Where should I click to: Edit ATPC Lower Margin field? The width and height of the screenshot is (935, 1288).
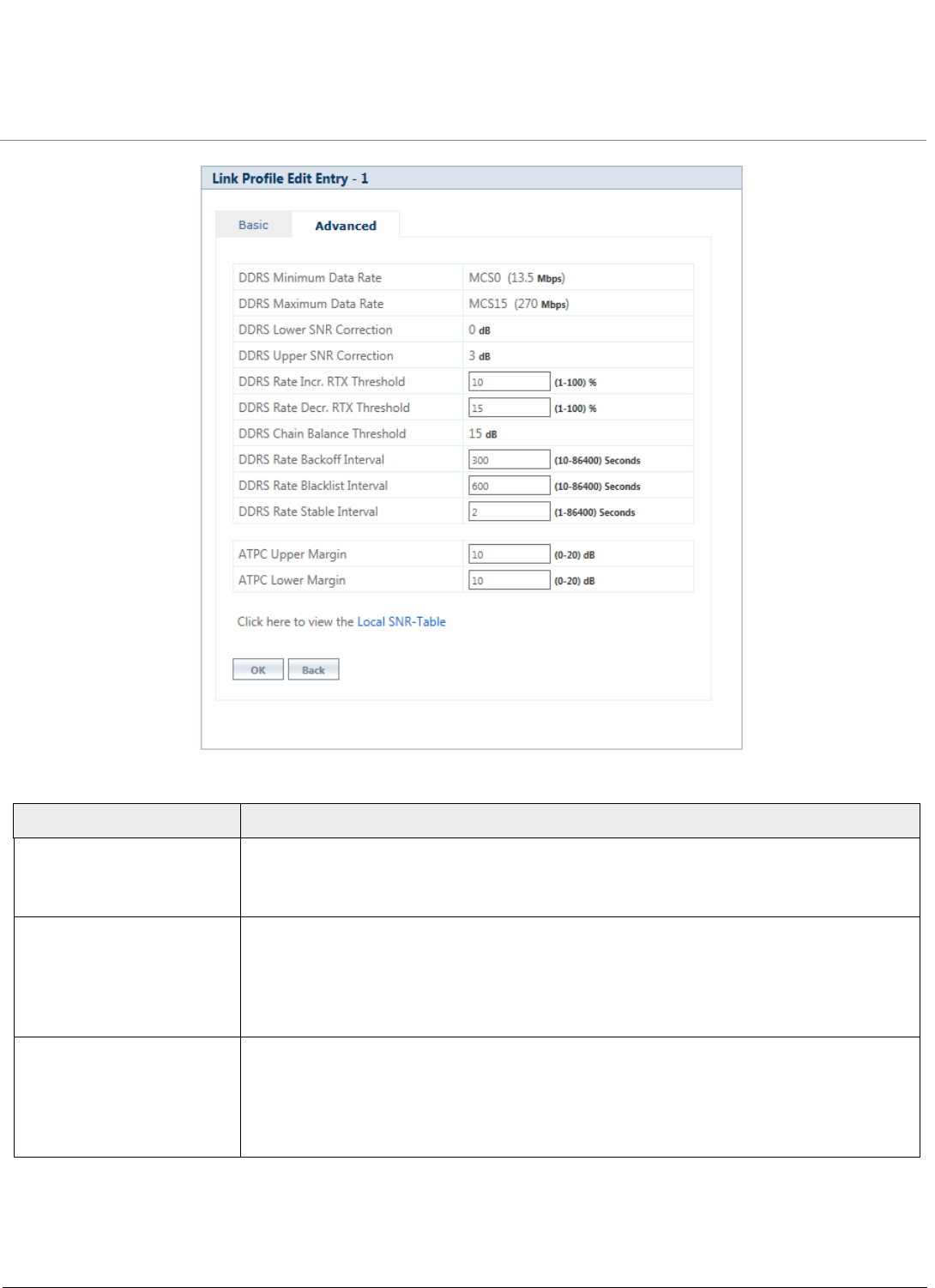pyautogui.click(x=509, y=580)
